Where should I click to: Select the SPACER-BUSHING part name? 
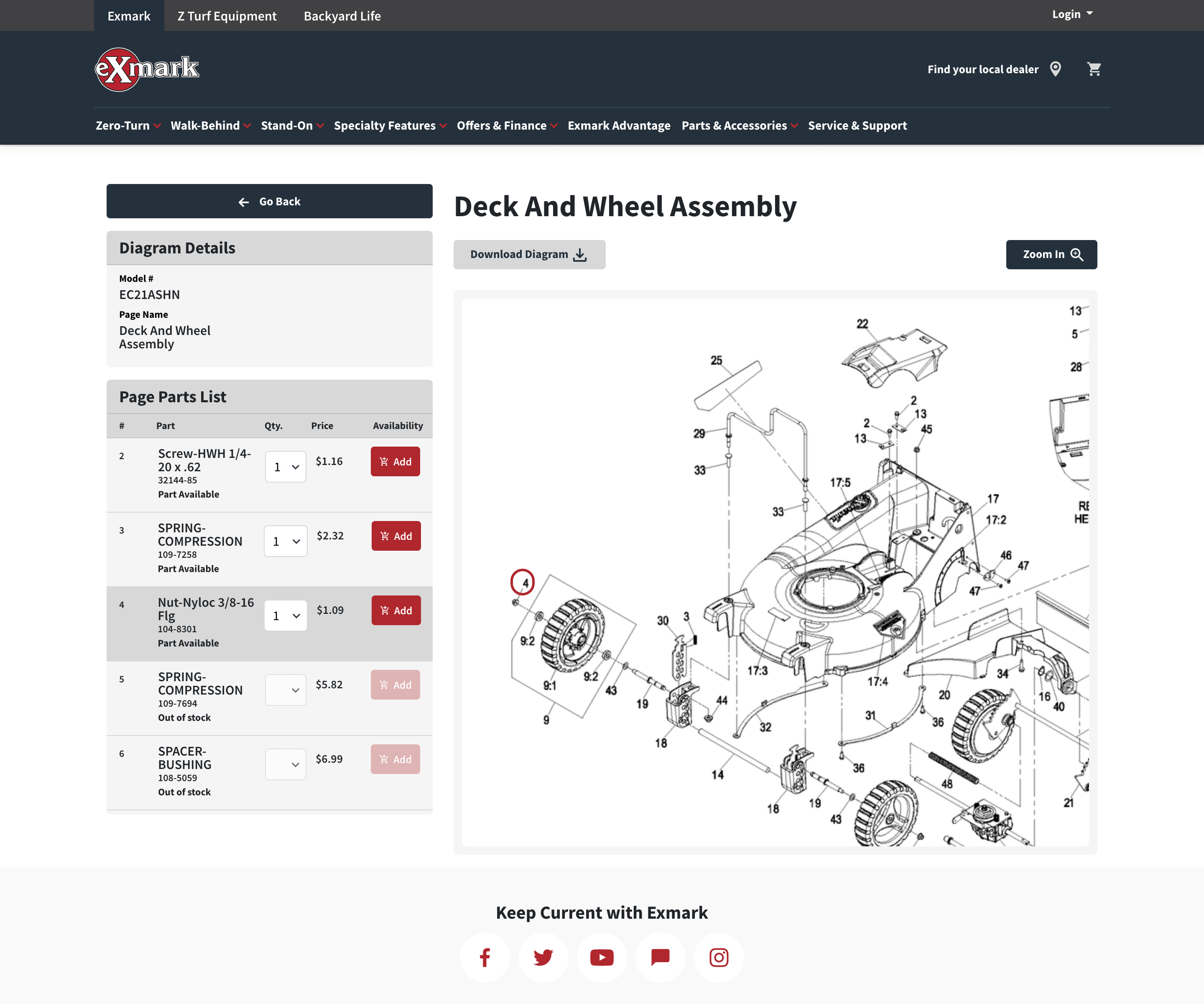click(x=185, y=758)
